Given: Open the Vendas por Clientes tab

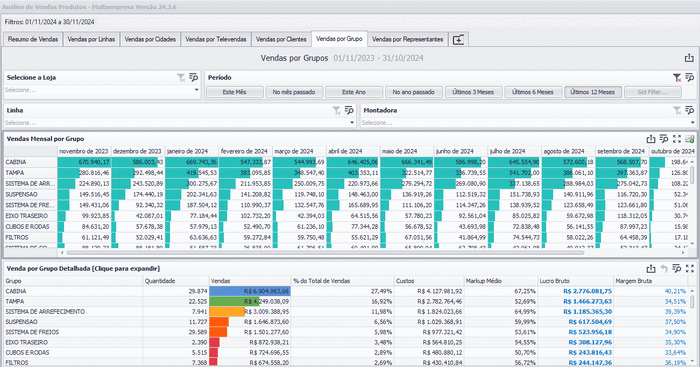Looking at the screenshot, I should click(281, 39).
